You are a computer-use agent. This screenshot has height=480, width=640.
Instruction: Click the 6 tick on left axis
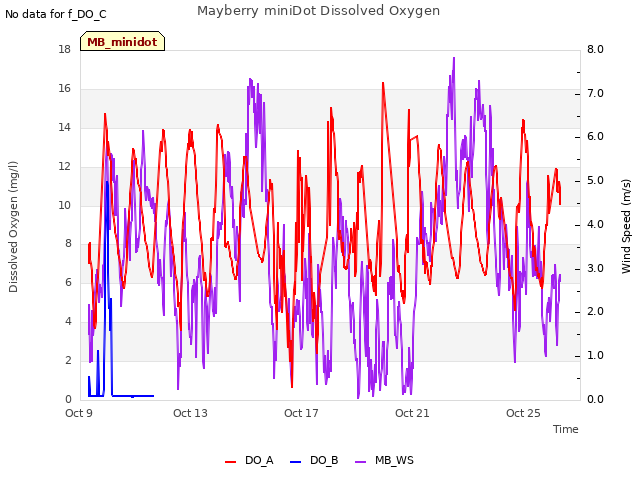click(x=68, y=282)
